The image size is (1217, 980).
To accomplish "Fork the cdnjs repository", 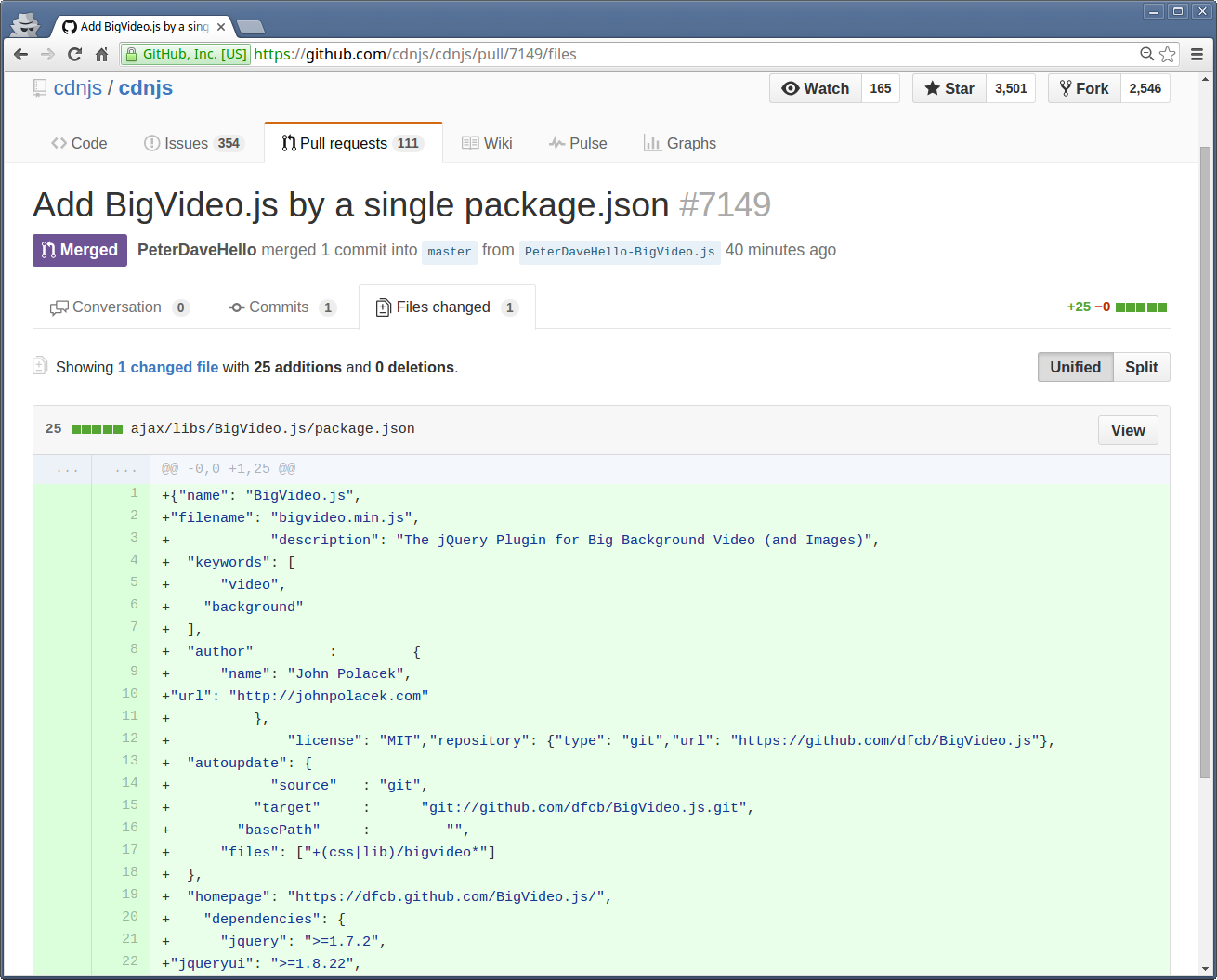I will pos(1084,88).
